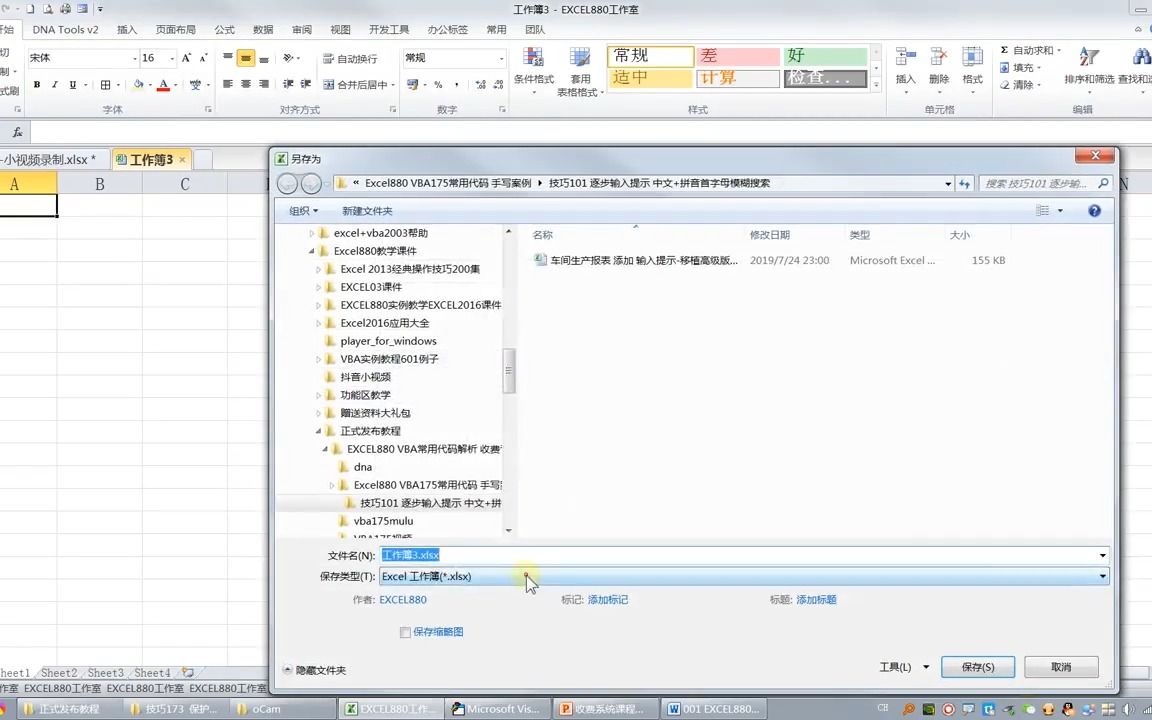The image size is (1152, 720).
Task: Click 自动换行 wrap text button
Action: tap(350, 58)
